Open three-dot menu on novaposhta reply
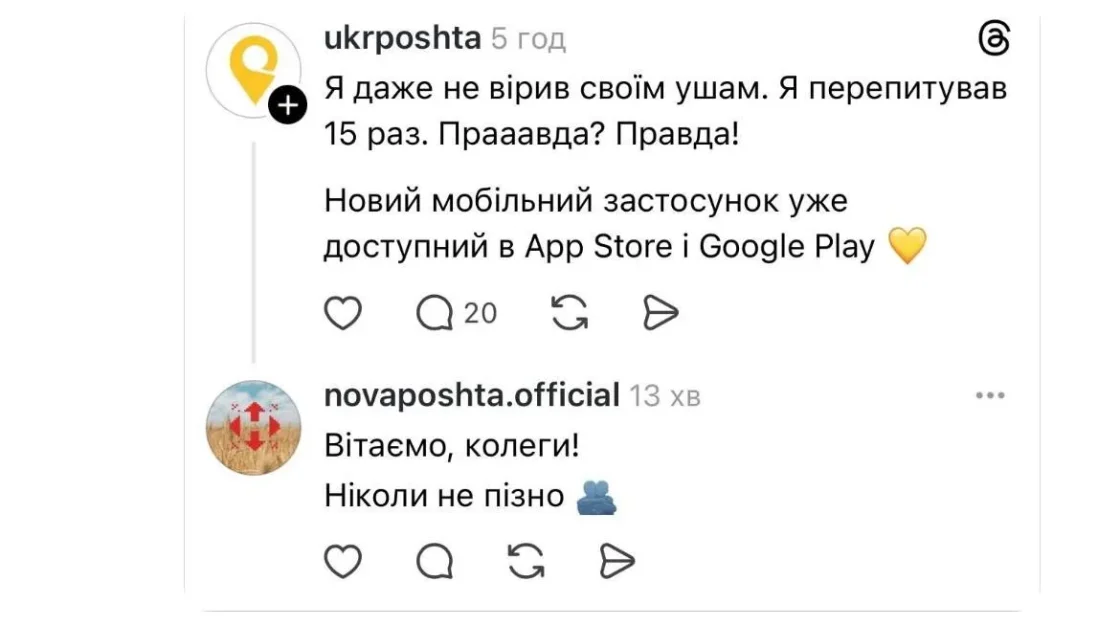 [x=989, y=396]
